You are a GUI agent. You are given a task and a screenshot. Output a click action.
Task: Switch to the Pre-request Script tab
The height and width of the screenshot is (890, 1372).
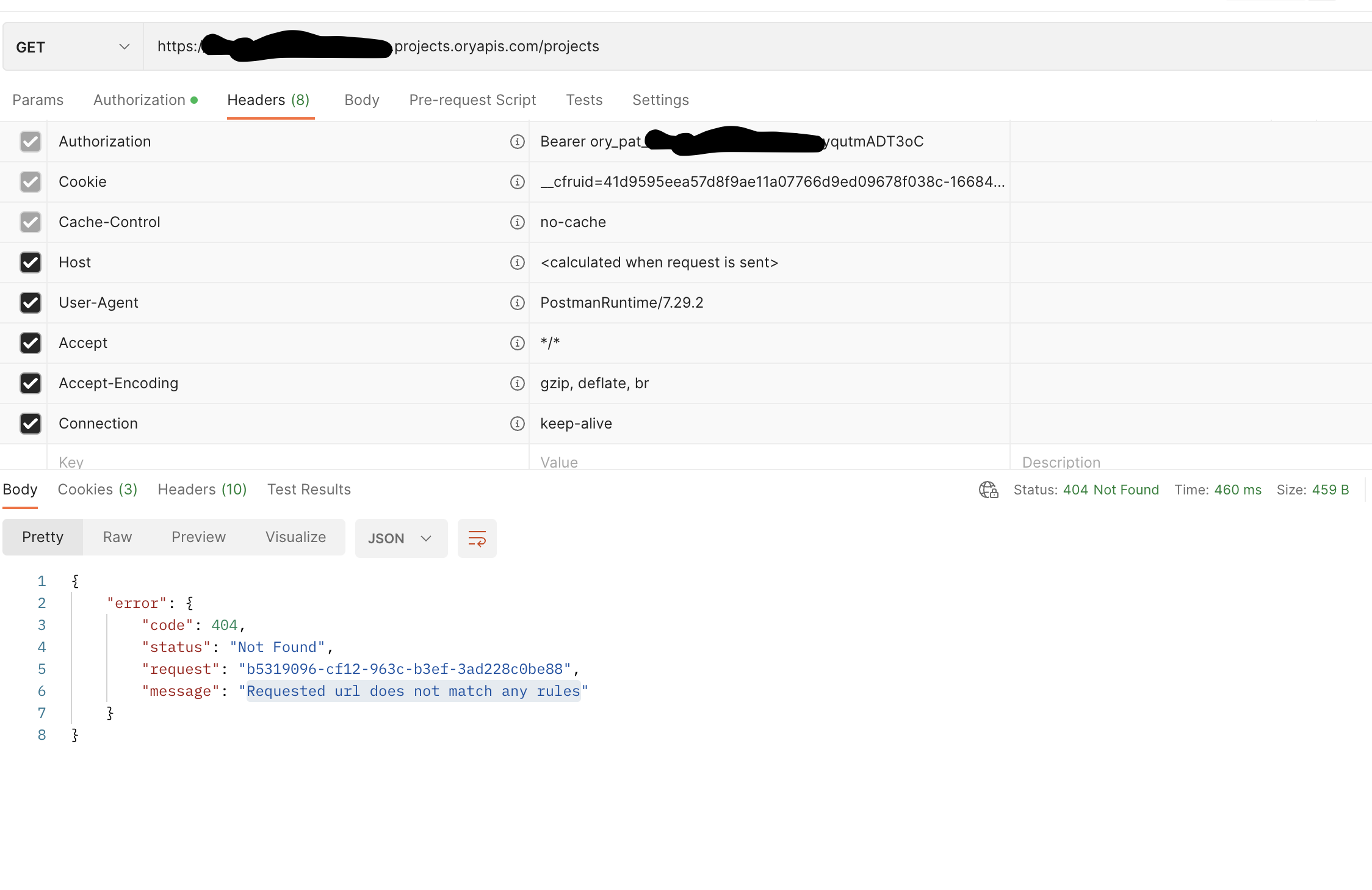coord(472,99)
